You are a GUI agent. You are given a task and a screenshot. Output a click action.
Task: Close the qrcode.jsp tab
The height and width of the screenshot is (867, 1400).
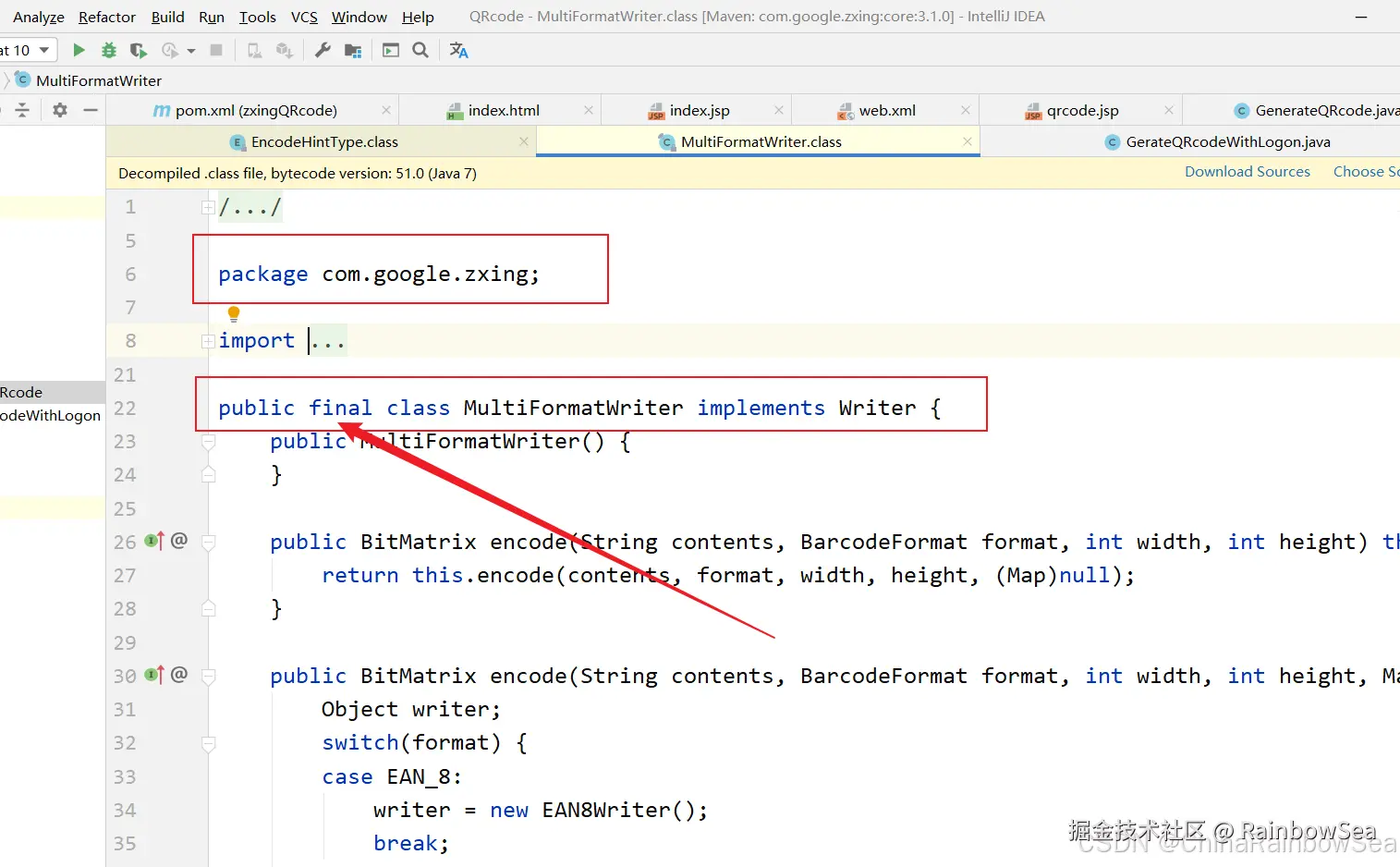(x=1169, y=110)
